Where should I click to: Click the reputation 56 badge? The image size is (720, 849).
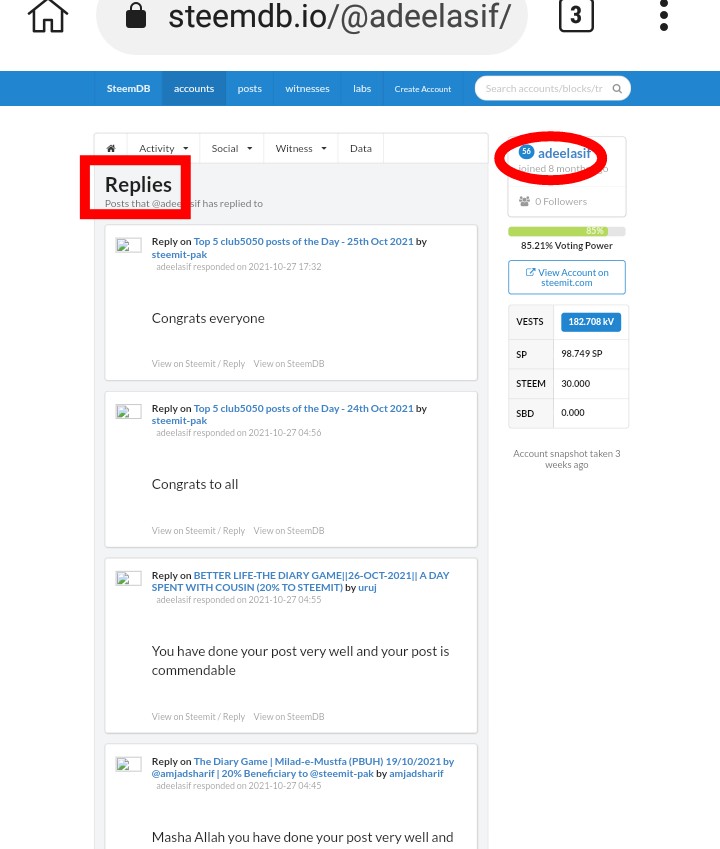point(526,152)
